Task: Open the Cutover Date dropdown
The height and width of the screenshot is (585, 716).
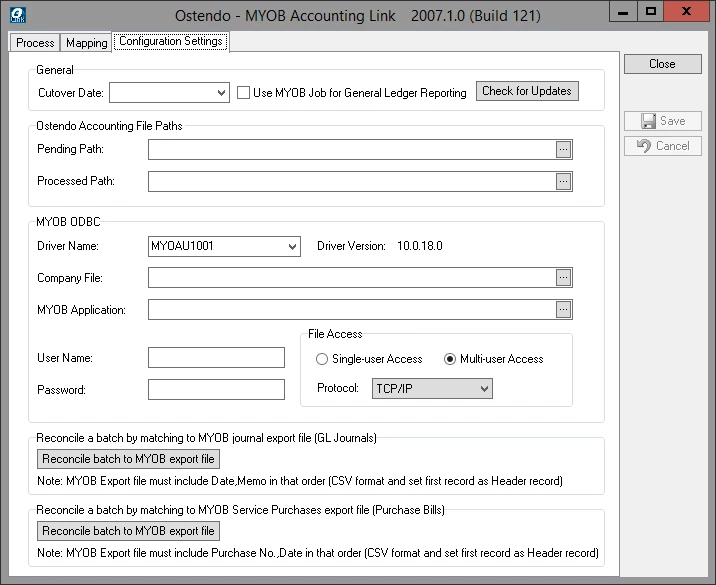Action: click(x=221, y=93)
